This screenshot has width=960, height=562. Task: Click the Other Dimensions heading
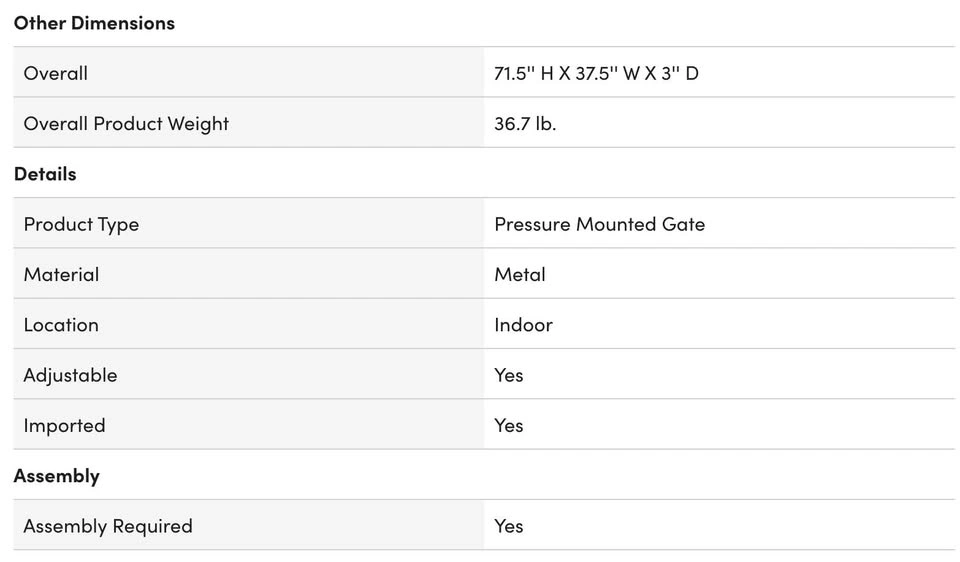point(94,23)
